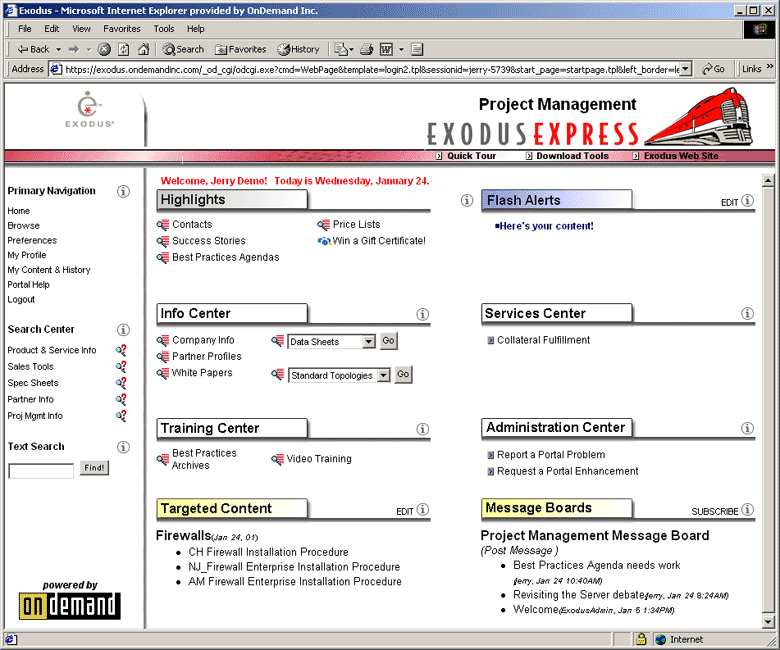This screenshot has height=650, width=780.
Task: Click SUBSCRIBE link for Message Boards
Action: point(714,512)
